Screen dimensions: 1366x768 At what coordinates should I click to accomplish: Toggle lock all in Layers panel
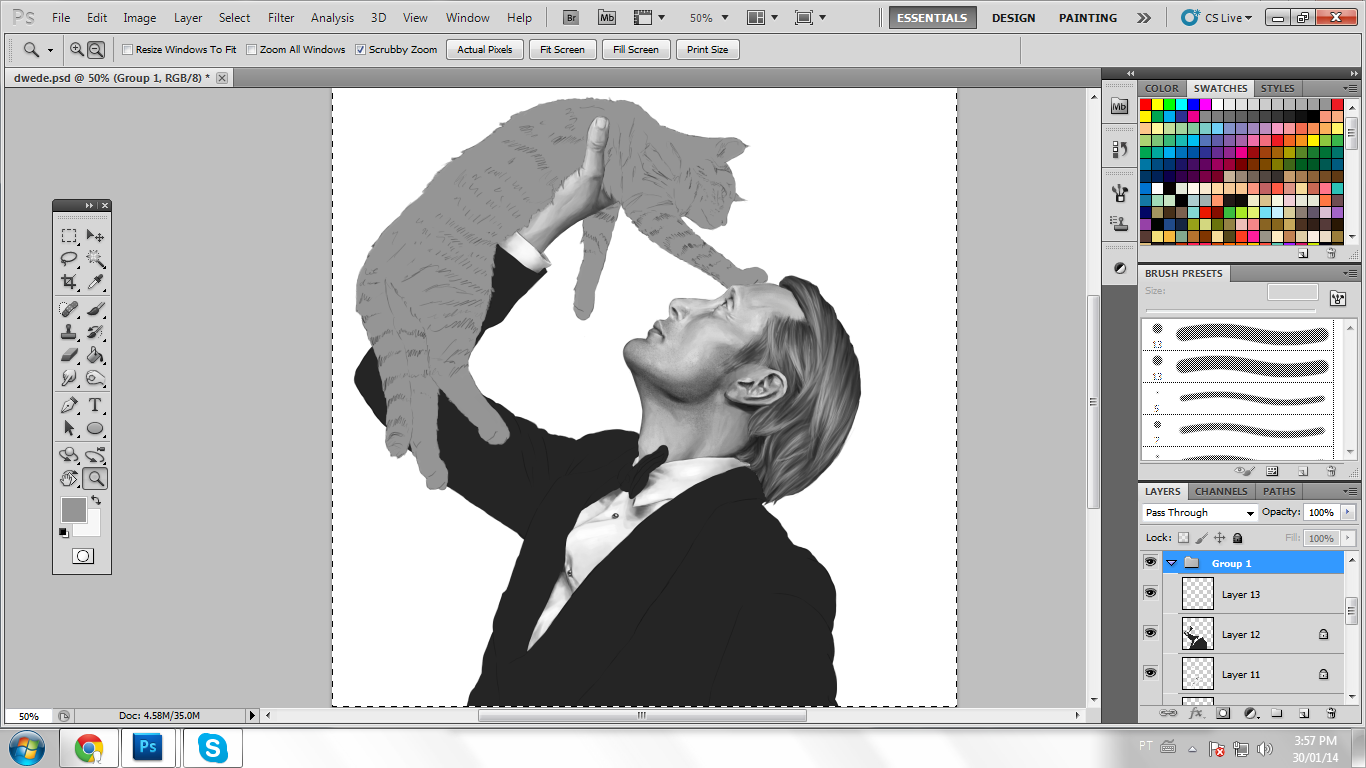1237,537
